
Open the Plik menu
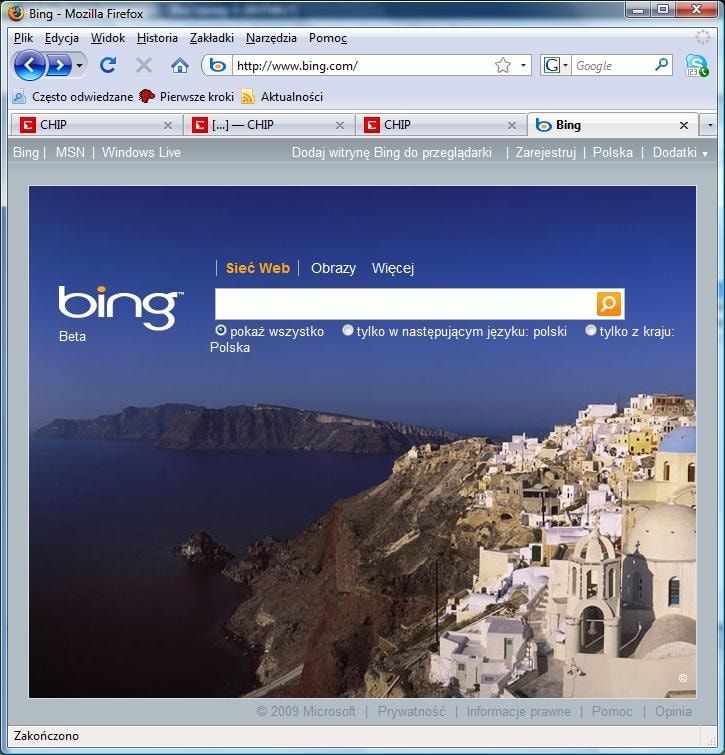pyautogui.click(x=23, y=38)
